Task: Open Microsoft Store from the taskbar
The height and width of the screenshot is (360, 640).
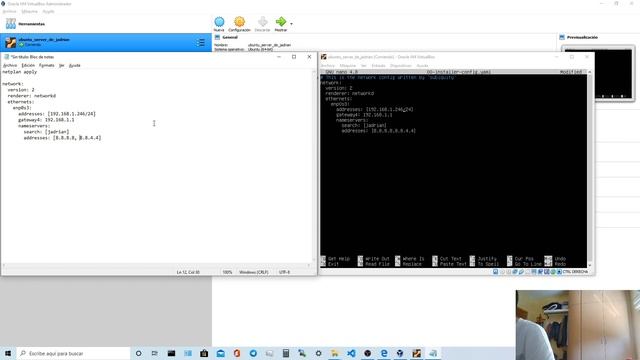Action: coord(204,353)
